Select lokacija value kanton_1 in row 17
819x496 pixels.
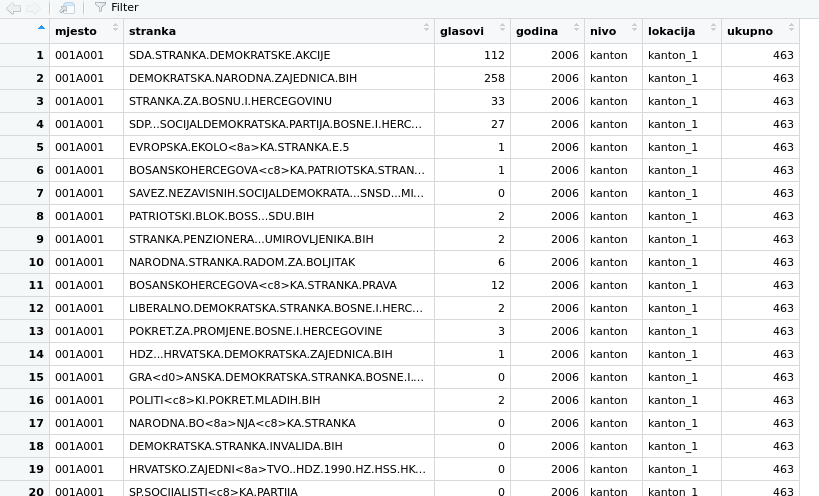pos(682,423)
